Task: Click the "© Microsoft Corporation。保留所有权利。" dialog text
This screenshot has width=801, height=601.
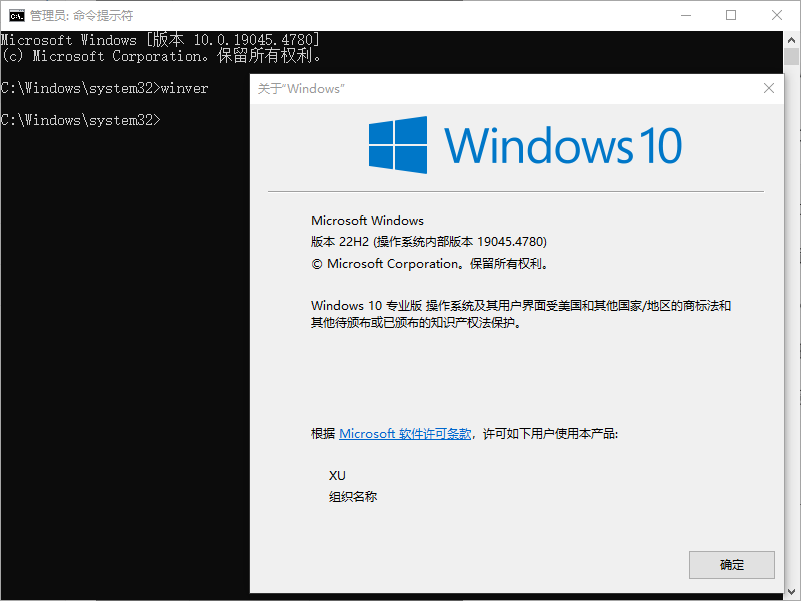Action: click(430, 264)
